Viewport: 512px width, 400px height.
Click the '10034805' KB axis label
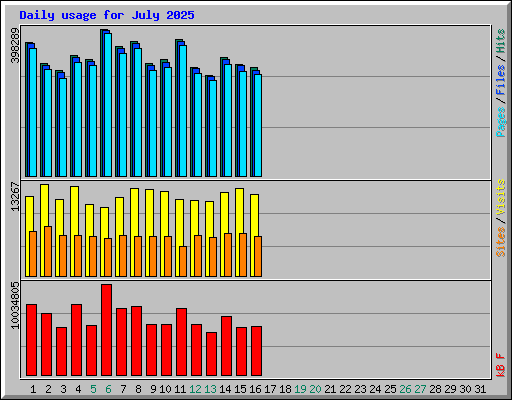point(15,305)
